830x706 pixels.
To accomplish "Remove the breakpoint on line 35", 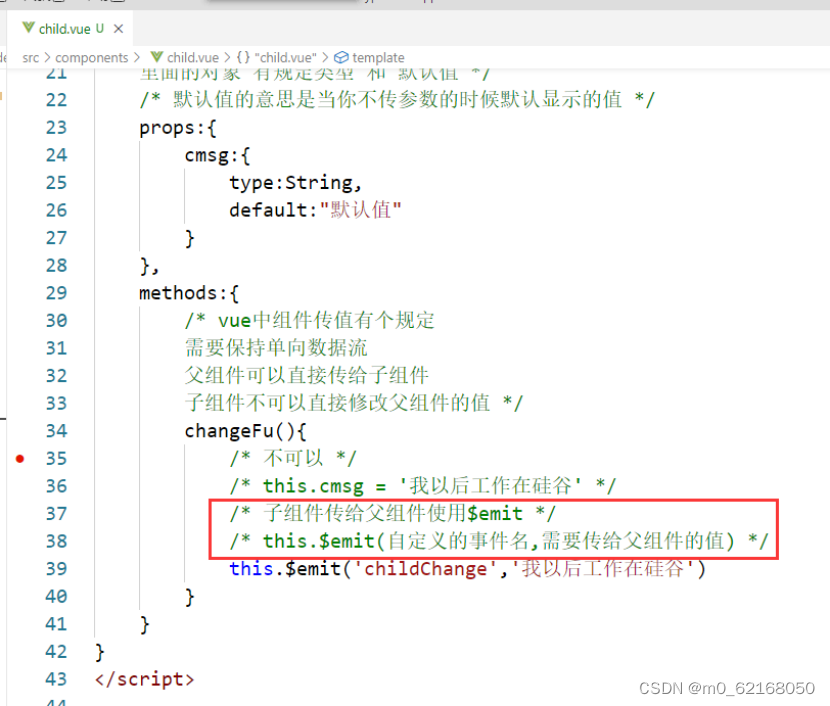I will click(20, 458).
